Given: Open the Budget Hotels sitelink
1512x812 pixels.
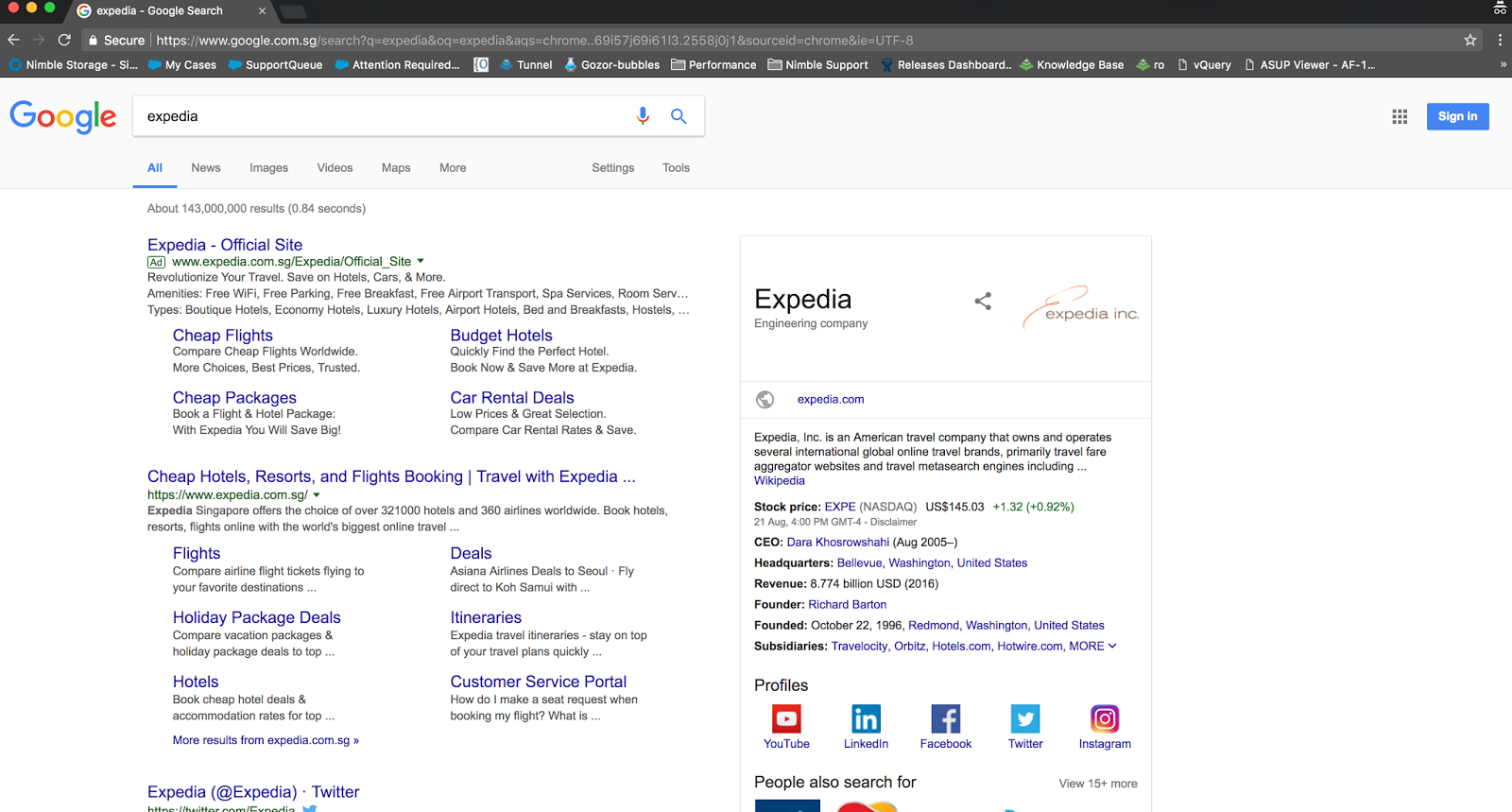Looking at the screenshot, I should (x=501, y=336).
